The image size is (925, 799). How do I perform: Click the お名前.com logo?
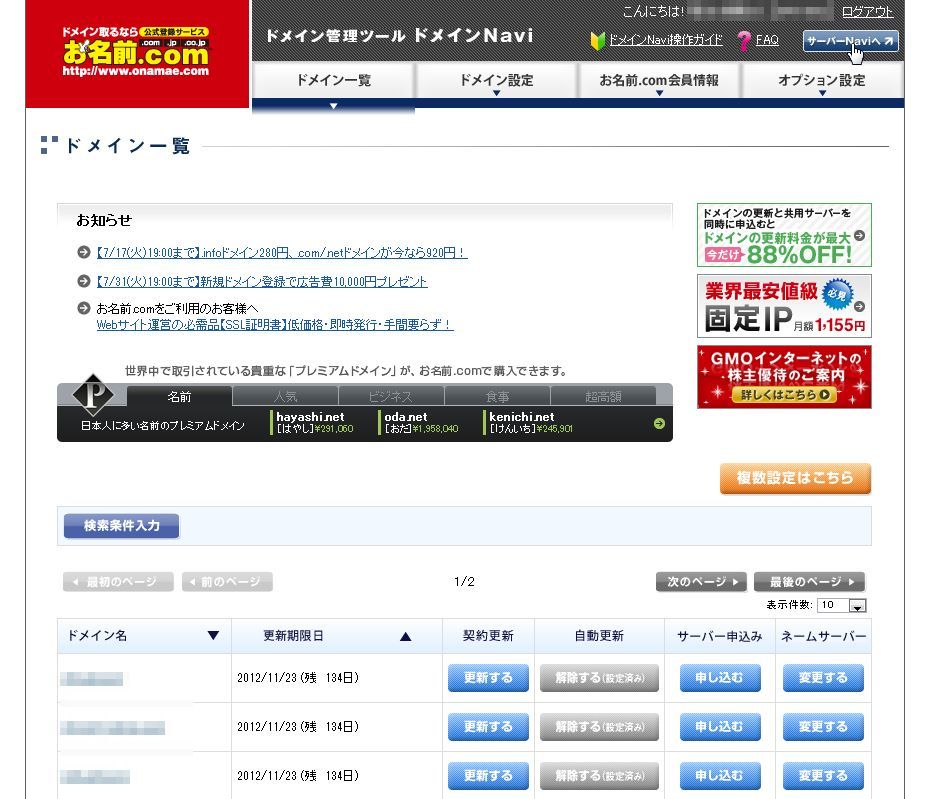point(136,52)
